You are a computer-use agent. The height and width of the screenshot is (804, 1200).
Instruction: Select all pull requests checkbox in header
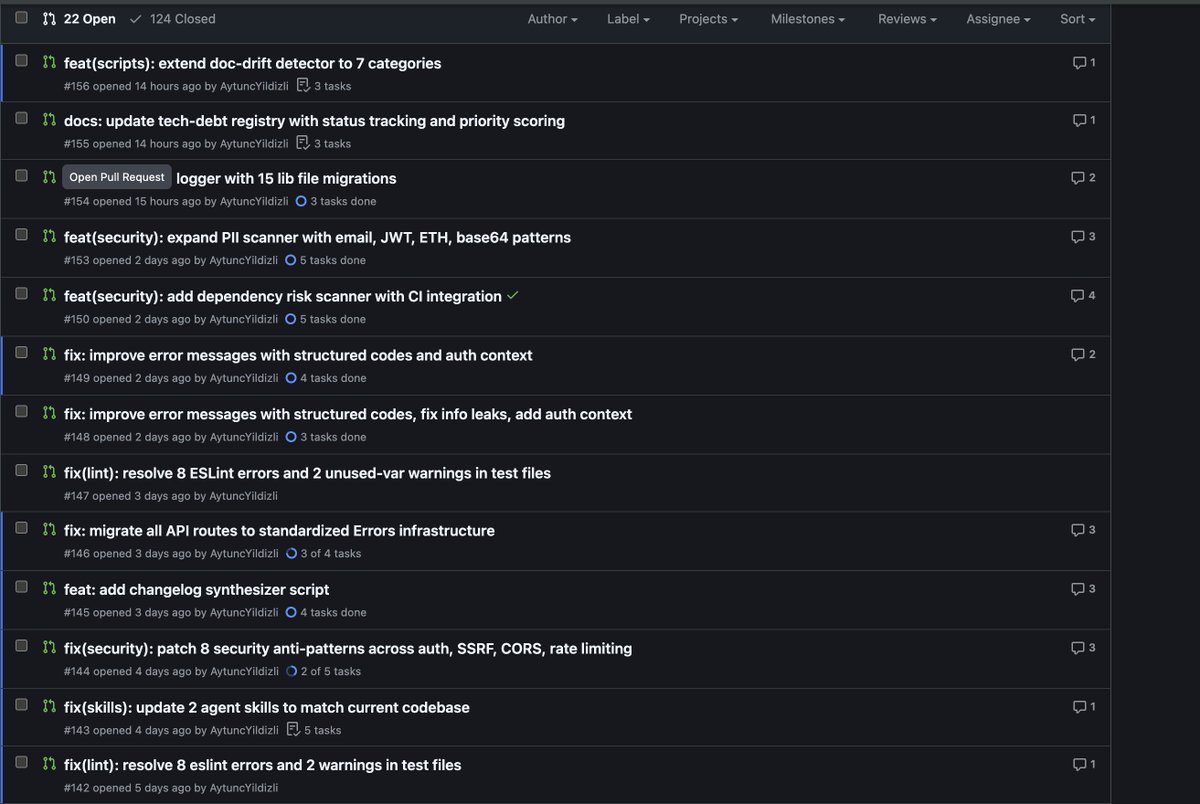(x=21, y=17)
